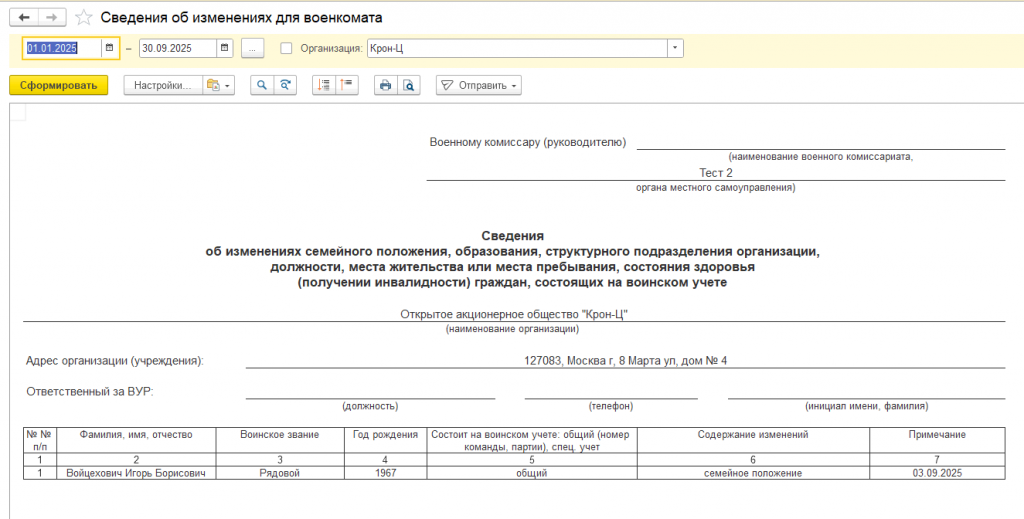Click the find next icon
Viewport: 1024px width, 519px height.
pyautogui.click(x=285, y=86)
